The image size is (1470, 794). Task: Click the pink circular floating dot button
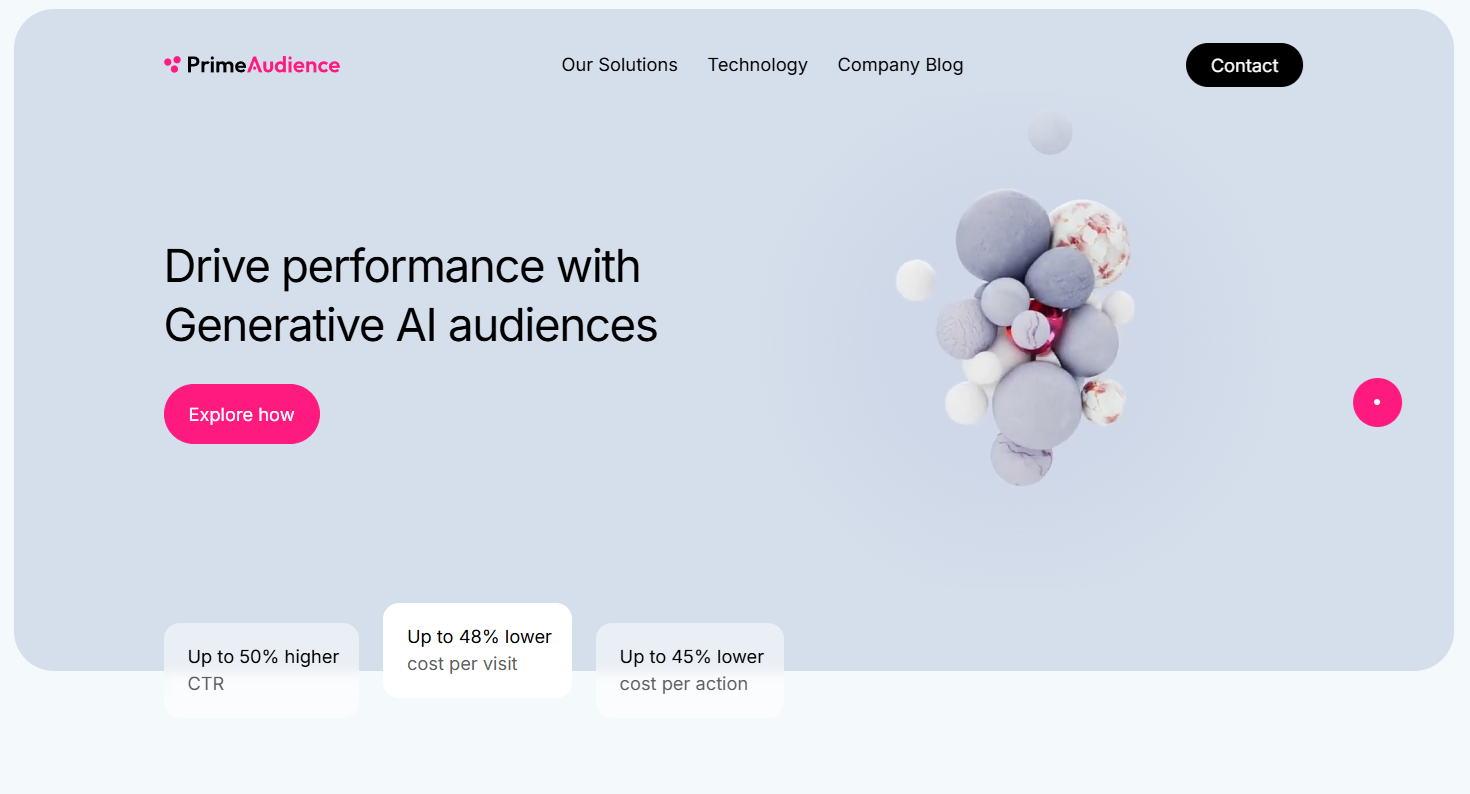(1377, 402)
